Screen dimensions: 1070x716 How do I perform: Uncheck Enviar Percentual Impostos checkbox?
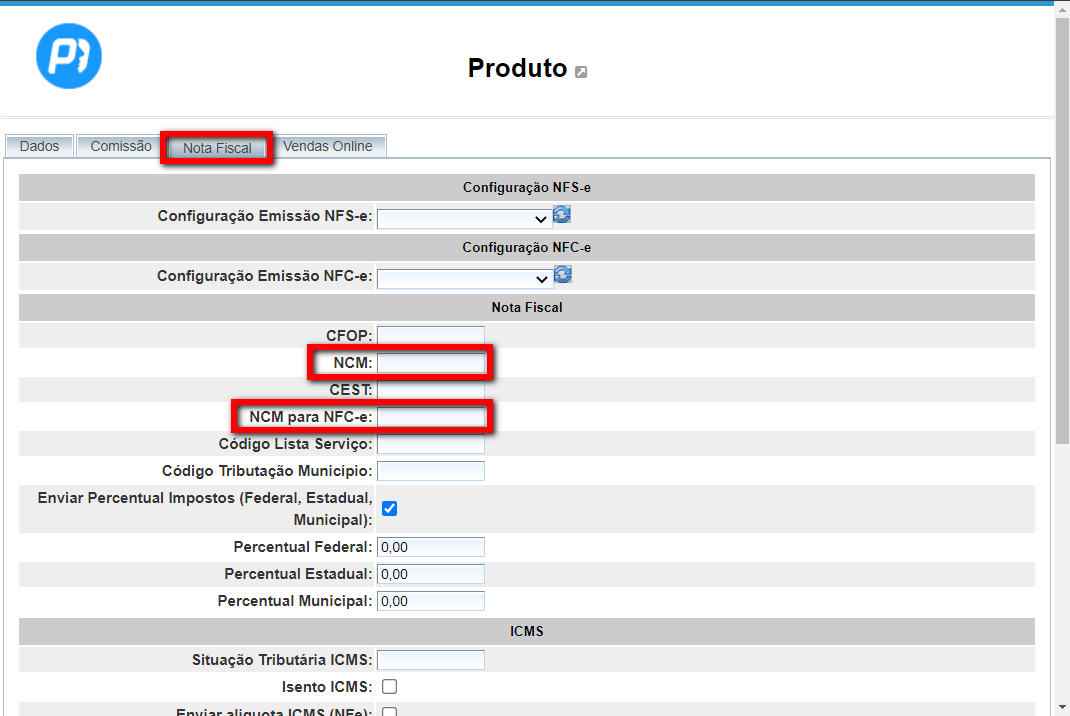[390, 508]
